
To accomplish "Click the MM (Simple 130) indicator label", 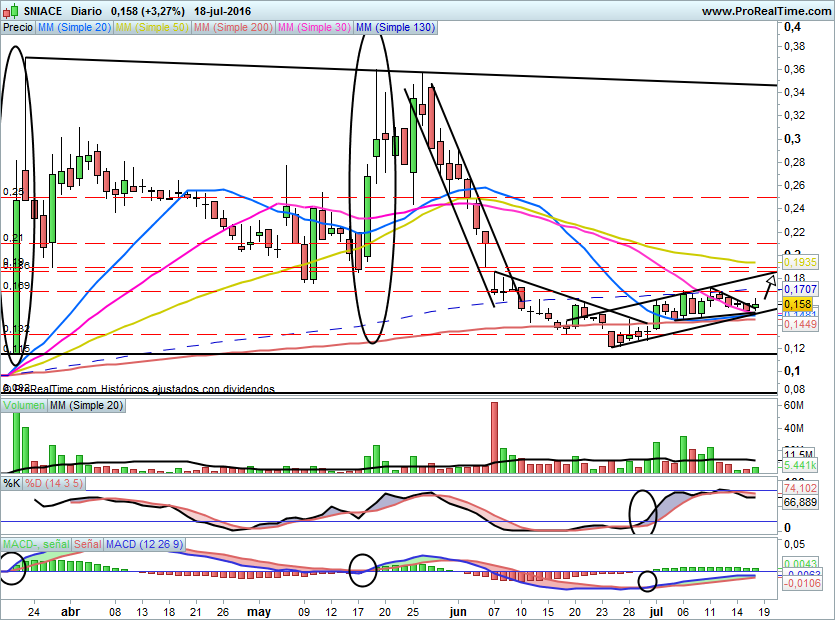I will [x=396, y=28].
